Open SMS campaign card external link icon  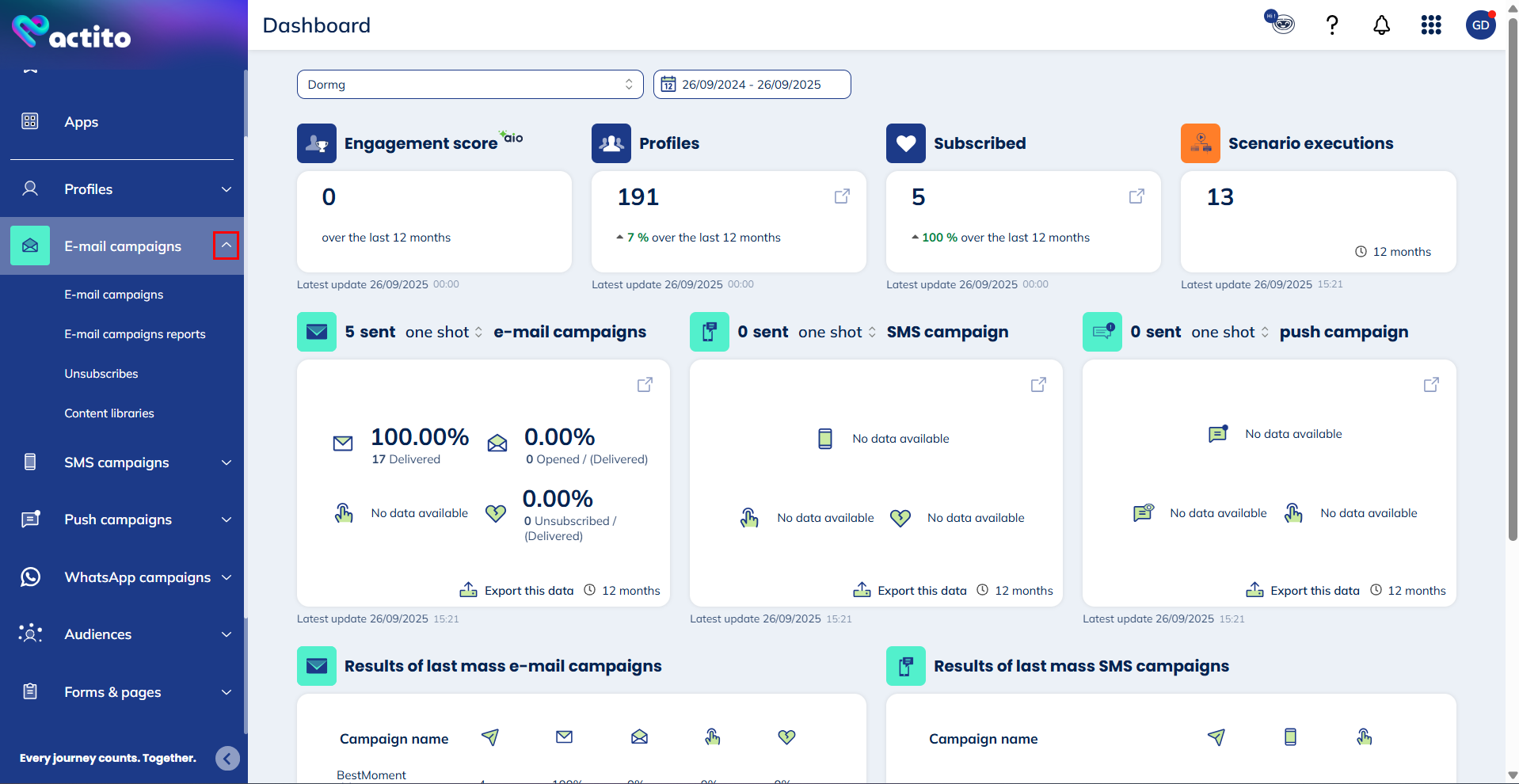pos(1038,385)
